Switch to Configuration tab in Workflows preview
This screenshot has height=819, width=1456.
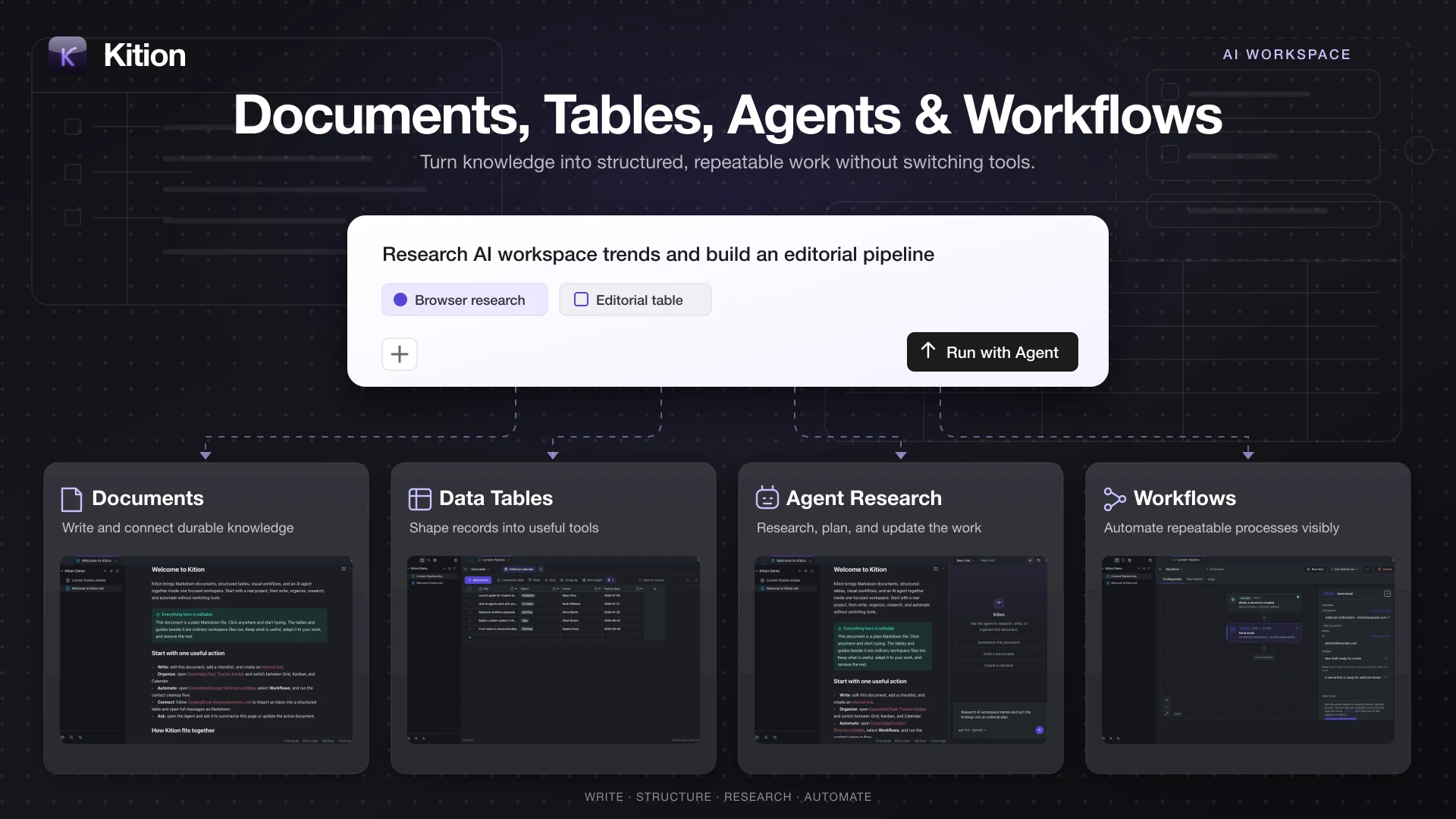(1172, 579)
